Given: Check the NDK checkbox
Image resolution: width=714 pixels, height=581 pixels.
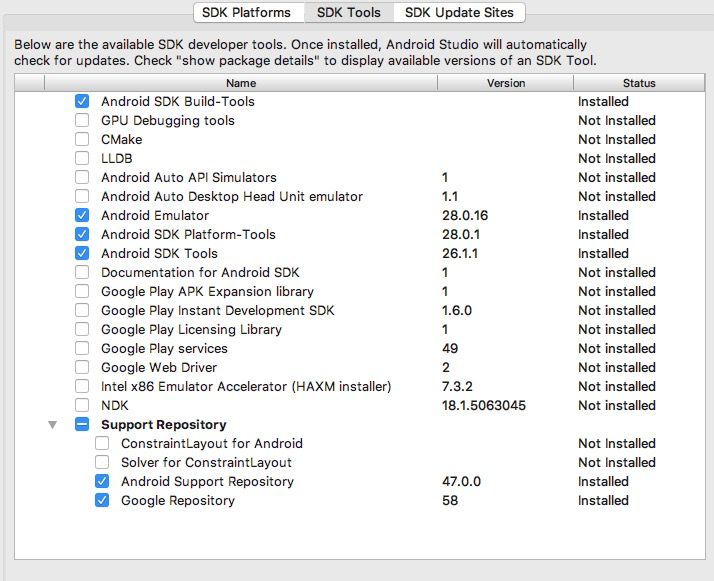Looking at the screenshot, I should [82, 405].
